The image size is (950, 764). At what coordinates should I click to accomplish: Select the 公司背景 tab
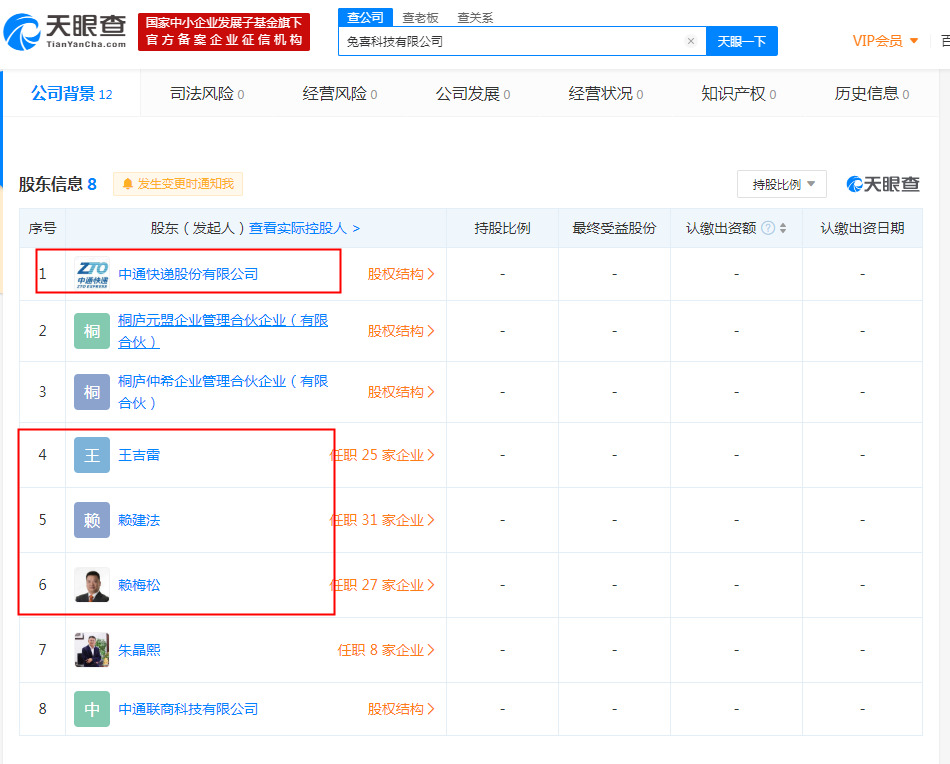click(71, 93)
